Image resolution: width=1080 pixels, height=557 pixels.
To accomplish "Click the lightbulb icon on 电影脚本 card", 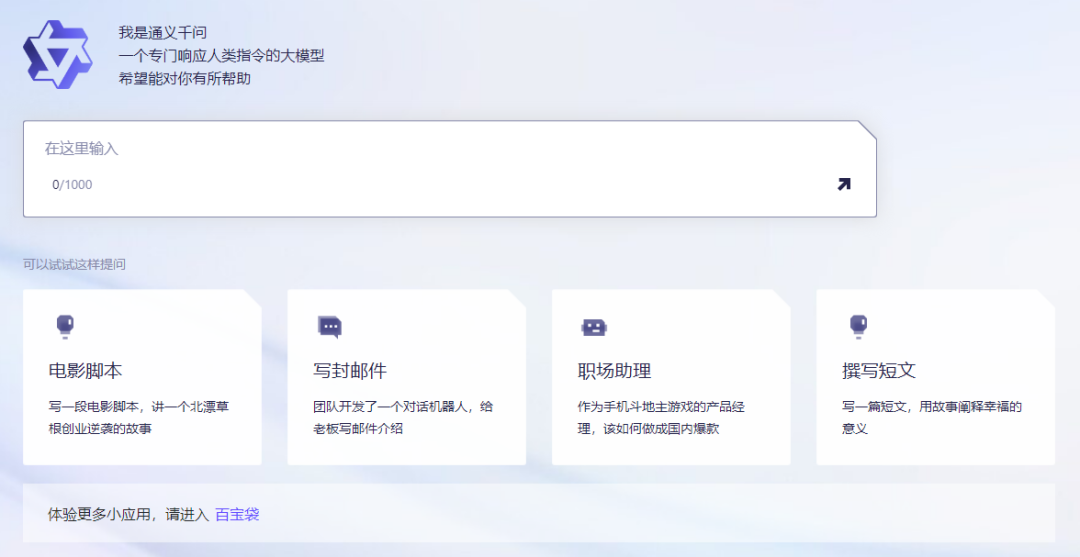I will tap(65, 325).
